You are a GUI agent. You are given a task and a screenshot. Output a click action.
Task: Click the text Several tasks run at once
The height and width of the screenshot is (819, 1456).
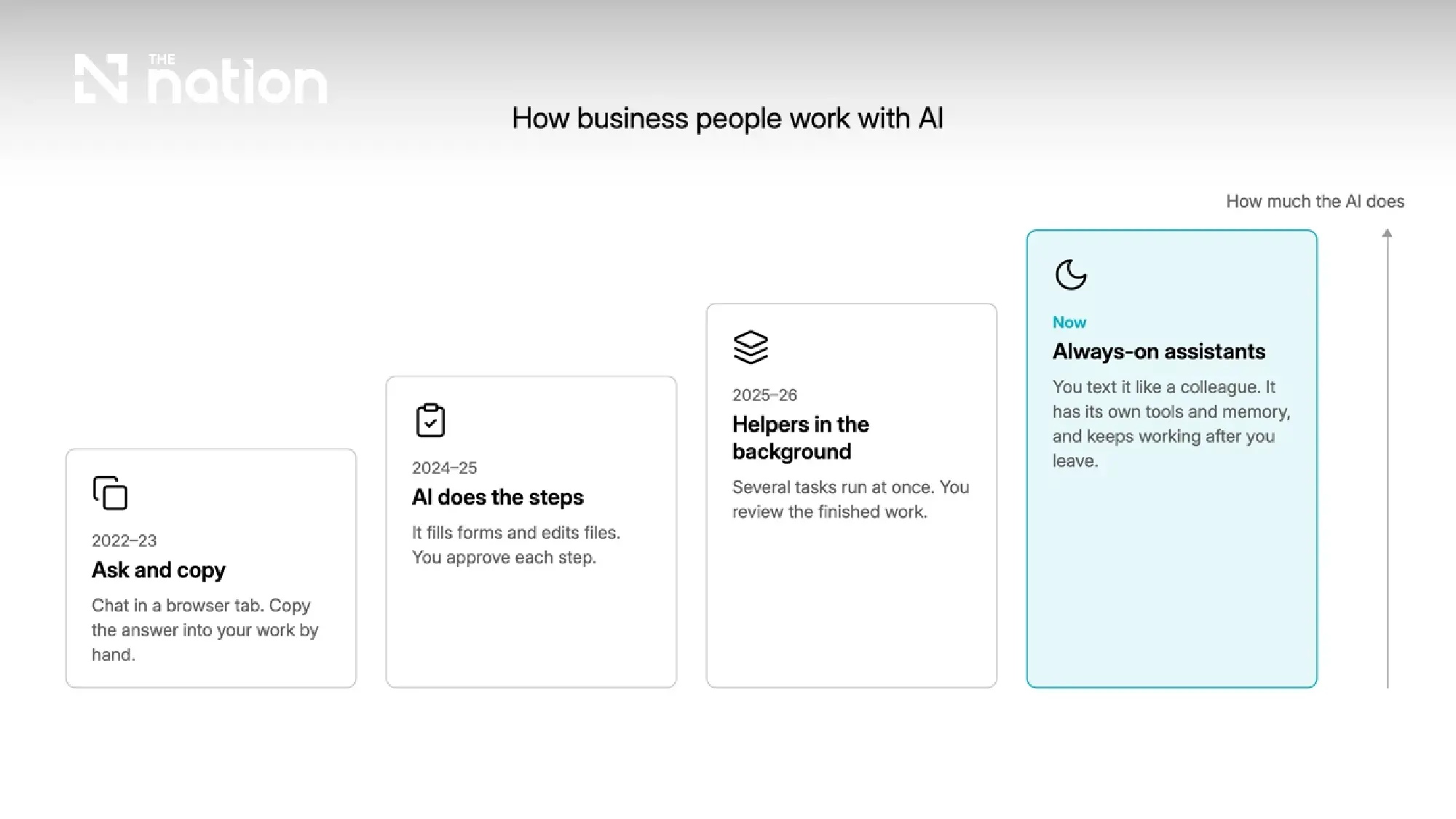coord(834,488)
